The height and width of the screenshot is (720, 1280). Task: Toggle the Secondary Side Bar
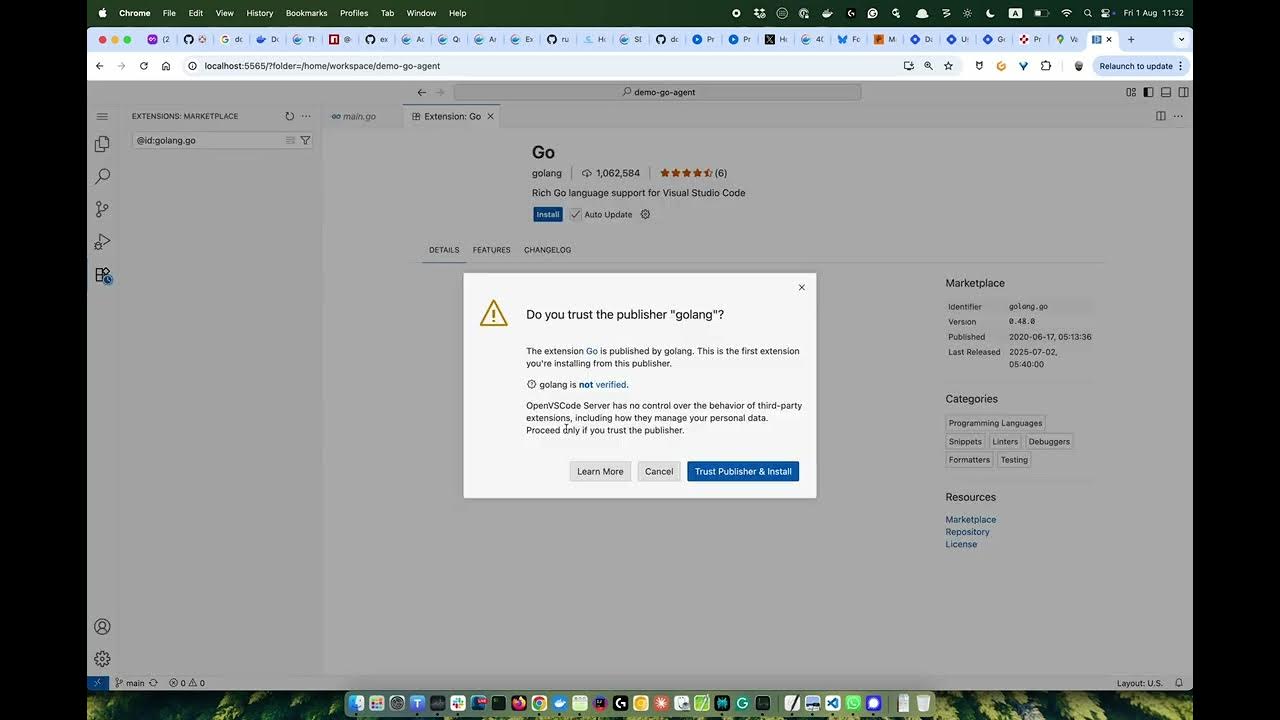(x=1183, y=90)
